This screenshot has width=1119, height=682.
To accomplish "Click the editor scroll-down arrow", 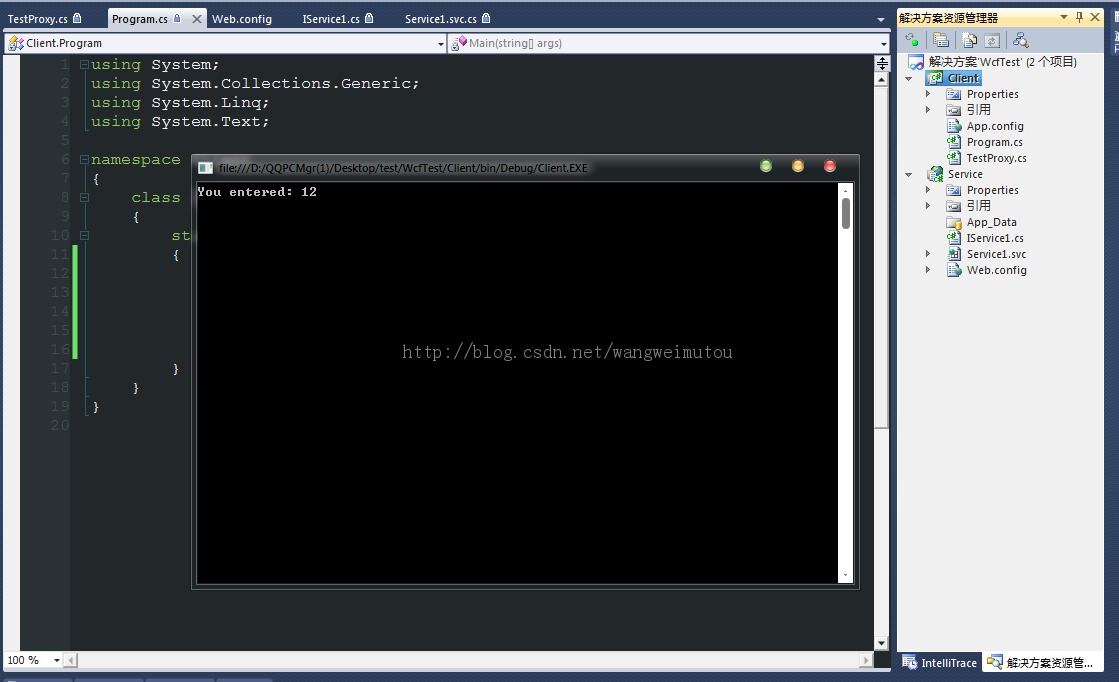I will click(x=881, y=643).
